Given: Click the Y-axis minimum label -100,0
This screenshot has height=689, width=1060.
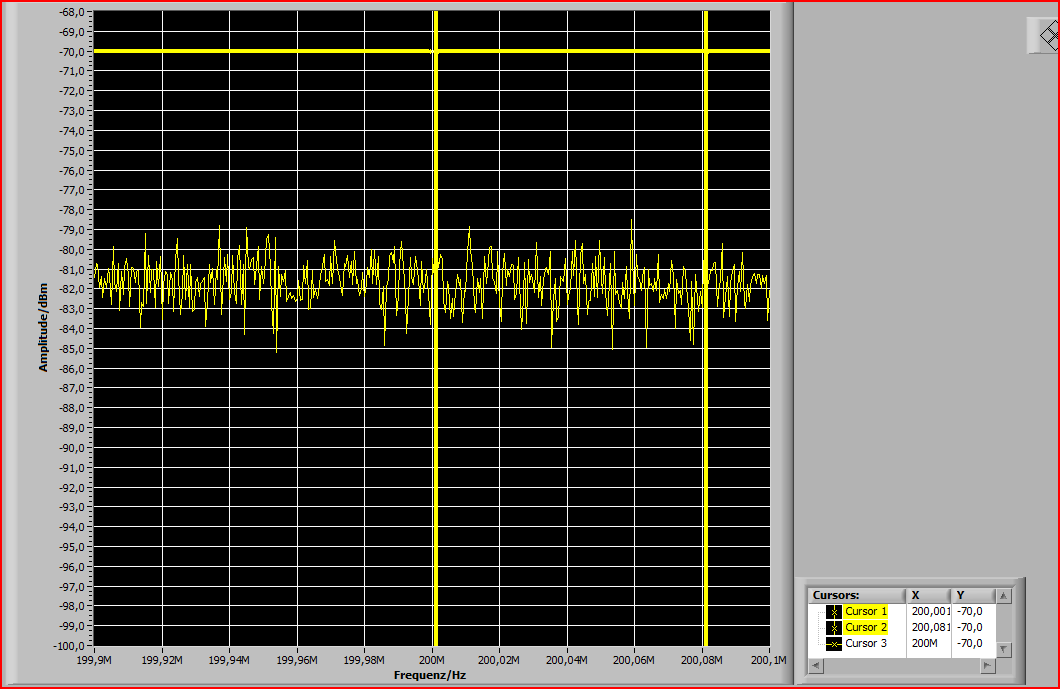Looking at the screenshot, I should coord(70,646).
